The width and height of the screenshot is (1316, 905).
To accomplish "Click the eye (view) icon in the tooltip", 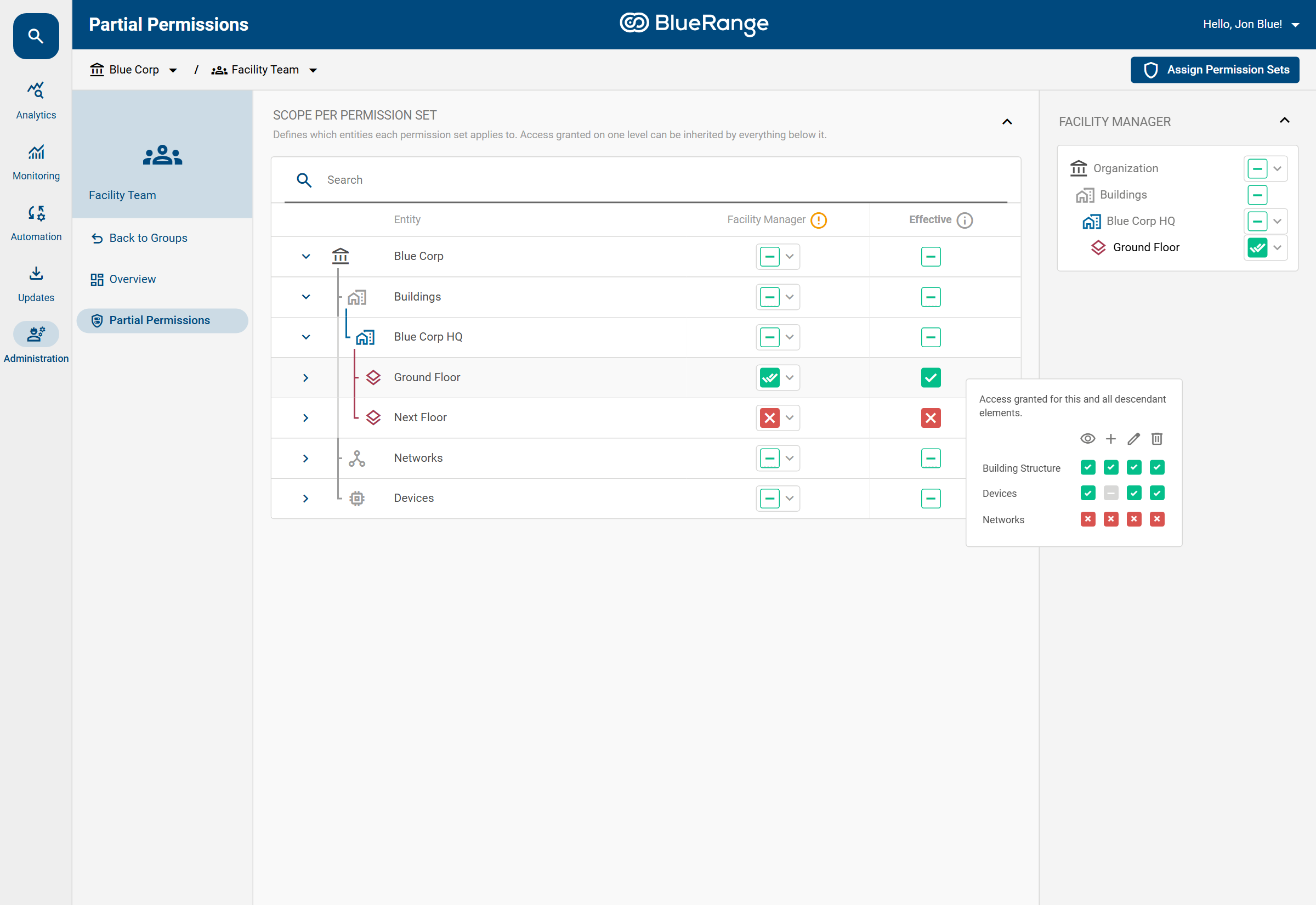I will pos(1087,439).
